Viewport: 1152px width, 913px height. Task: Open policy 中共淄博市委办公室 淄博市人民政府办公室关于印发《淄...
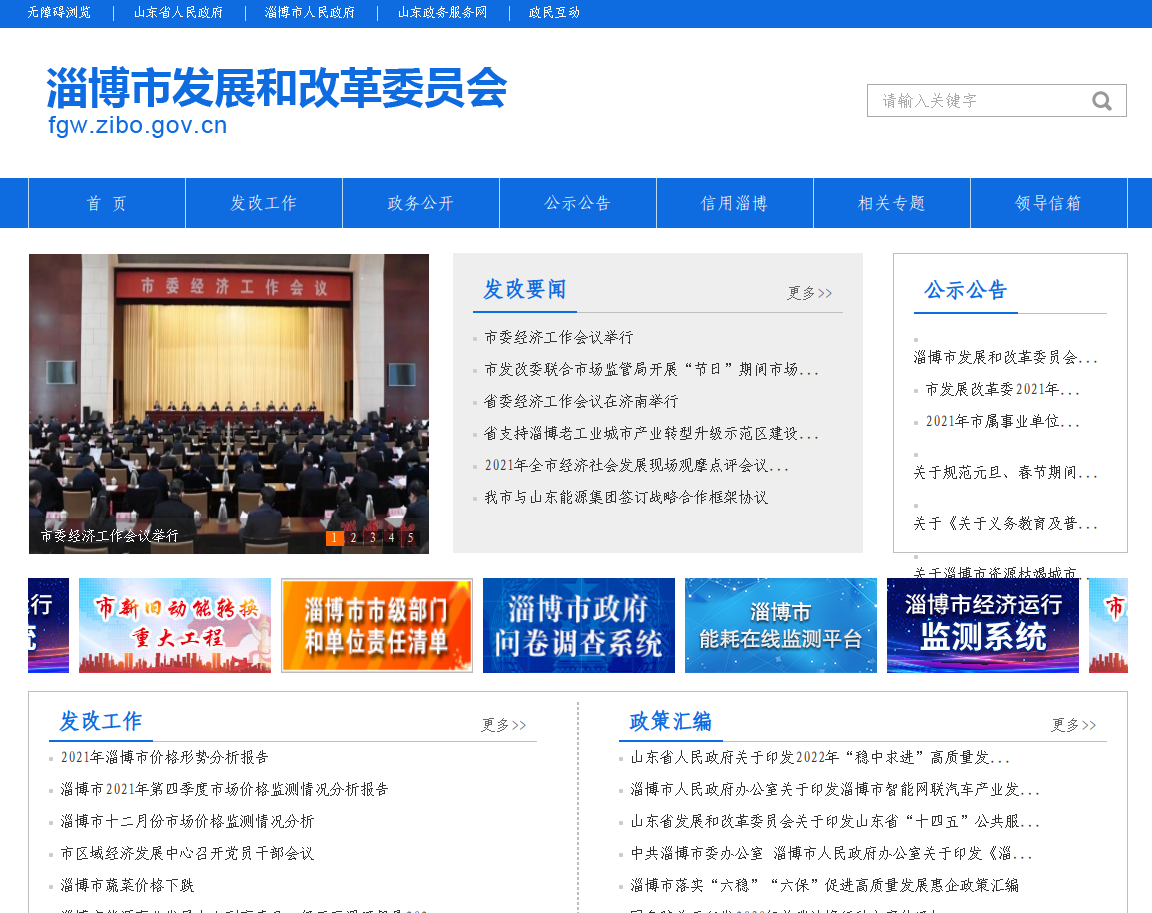point(831,854)
